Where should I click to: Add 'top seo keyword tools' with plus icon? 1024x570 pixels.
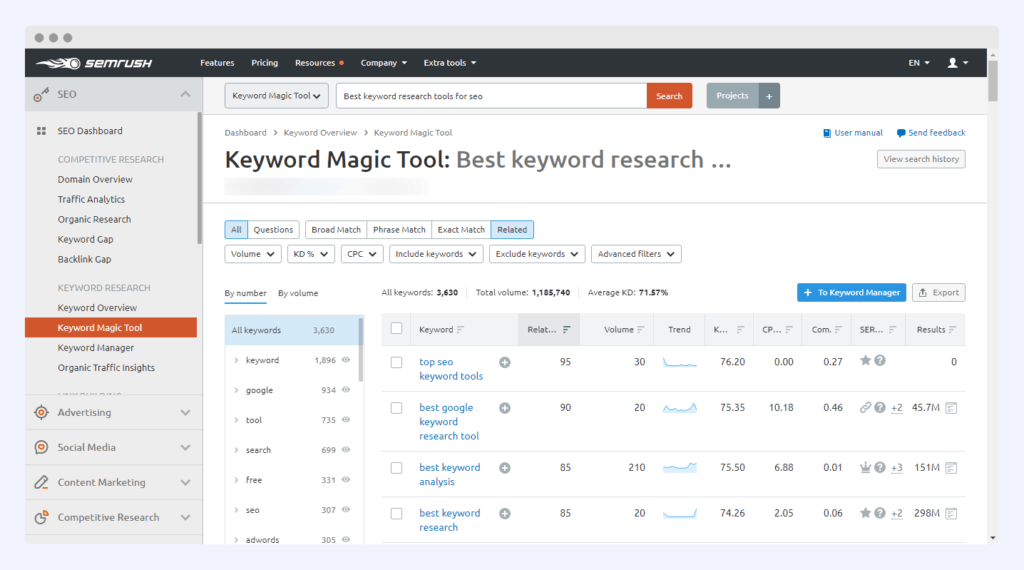coord(505,362)
